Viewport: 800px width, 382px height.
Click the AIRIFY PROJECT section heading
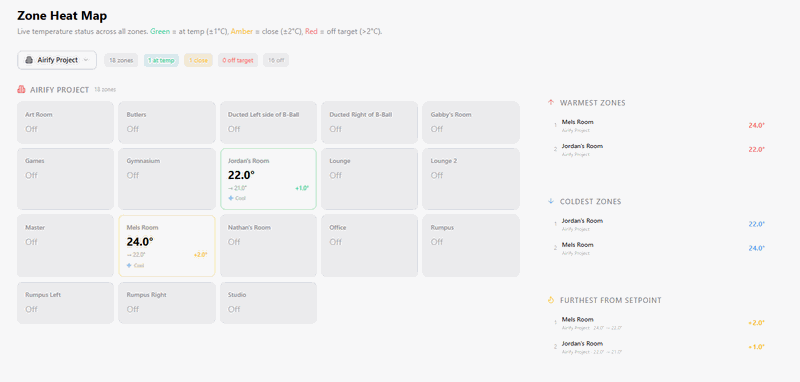pyautogui.click(x=60, y=90)
